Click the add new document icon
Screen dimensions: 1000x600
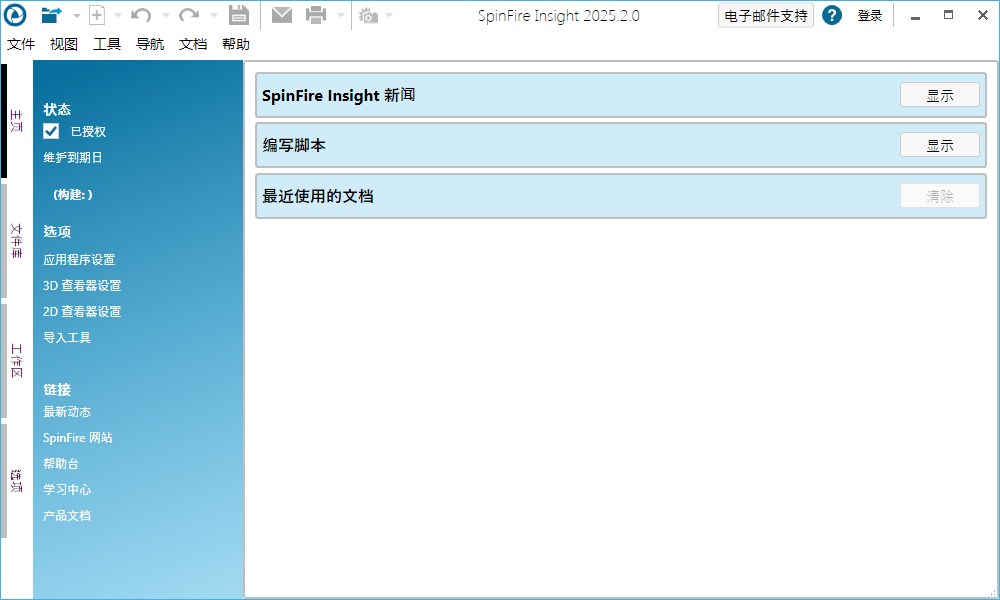click(x=97, y=15)
